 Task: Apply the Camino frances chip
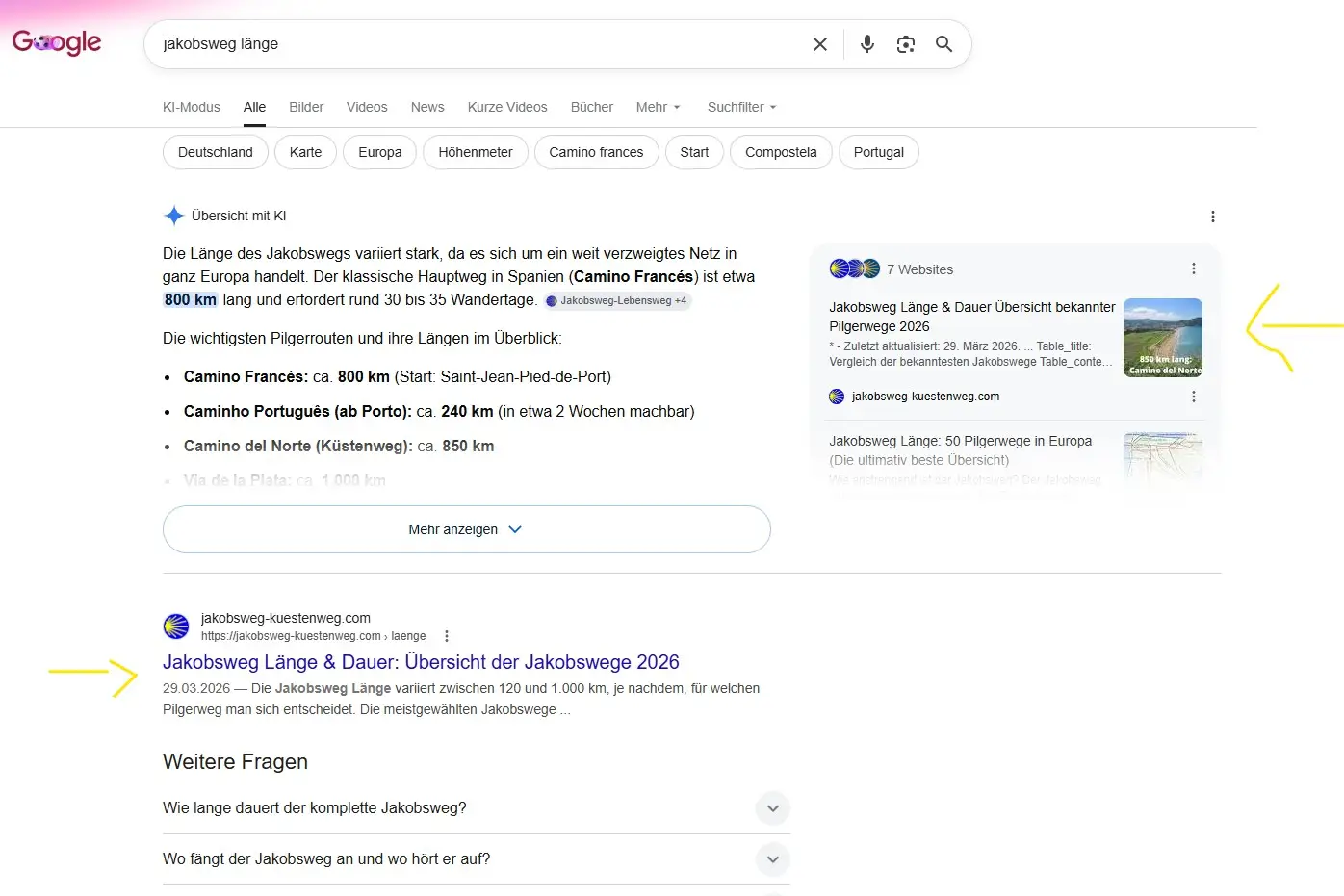click(x=596, y=152)
